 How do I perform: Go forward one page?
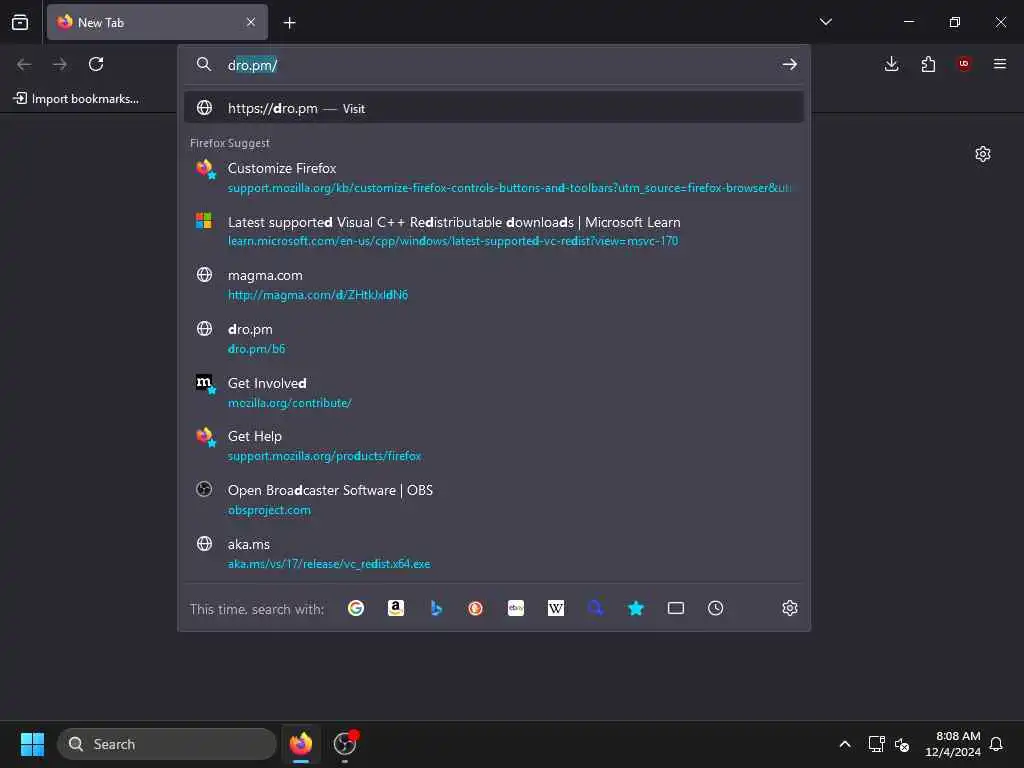point(60,64)
